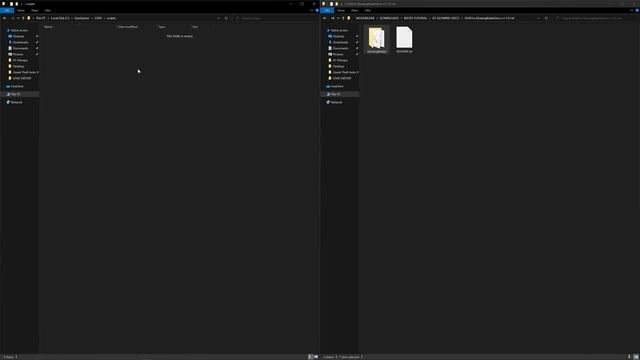Go up one folder in left window
Screen dimensions: 640x360
click(23, 18)
